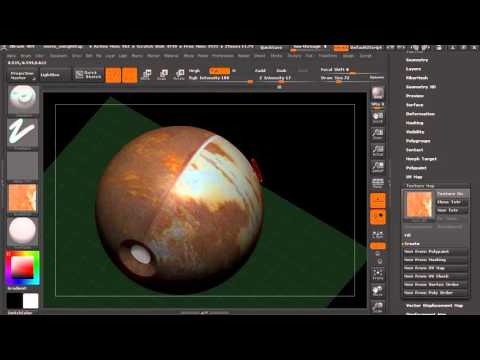Open the current brush thumbnail

tap(23, 100)
